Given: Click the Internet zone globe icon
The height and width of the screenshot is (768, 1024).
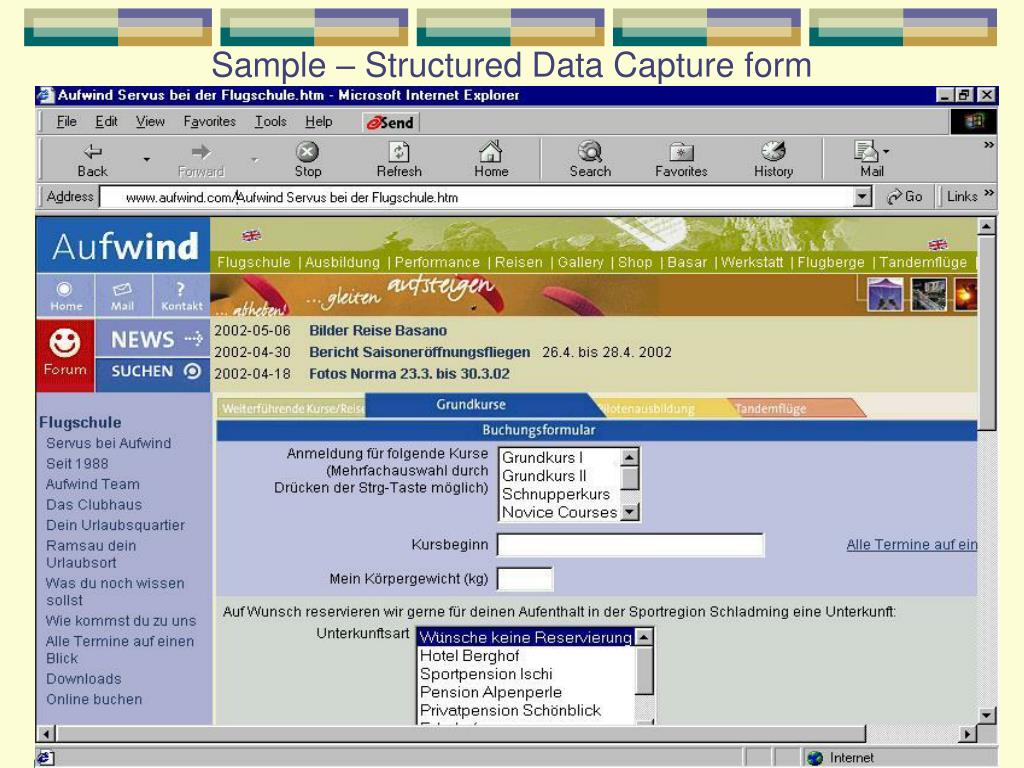Looking at the screenshot, I should (x=815, y=758).
